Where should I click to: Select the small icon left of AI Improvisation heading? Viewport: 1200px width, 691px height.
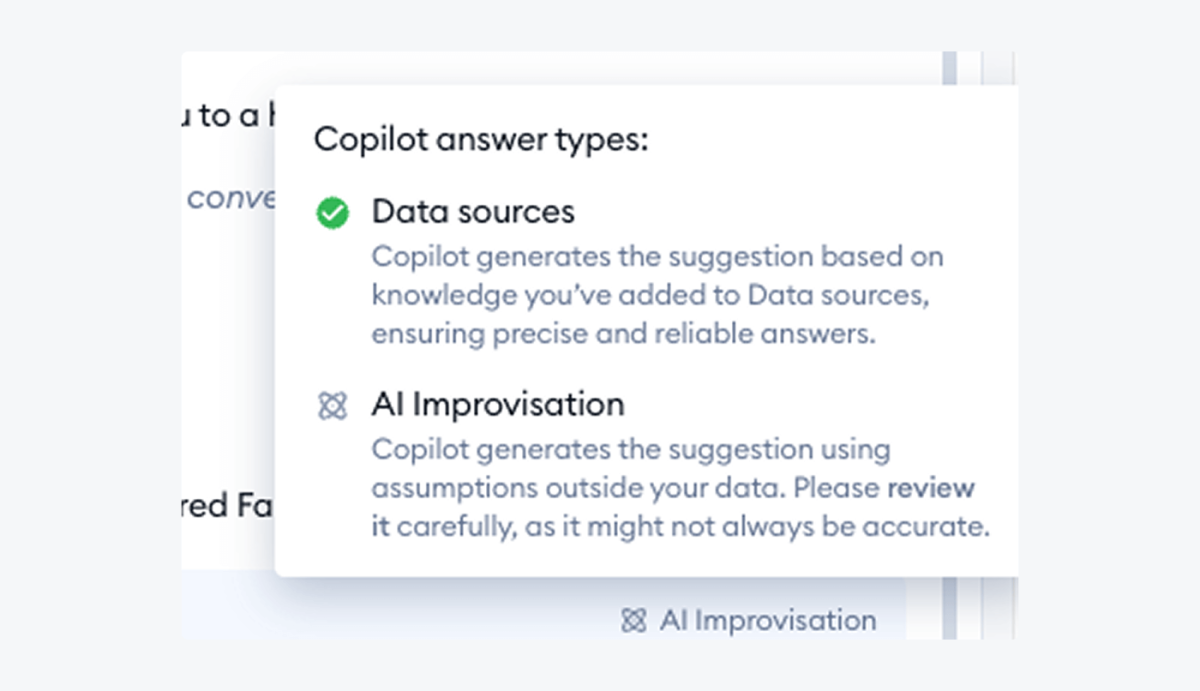[331, 405]
